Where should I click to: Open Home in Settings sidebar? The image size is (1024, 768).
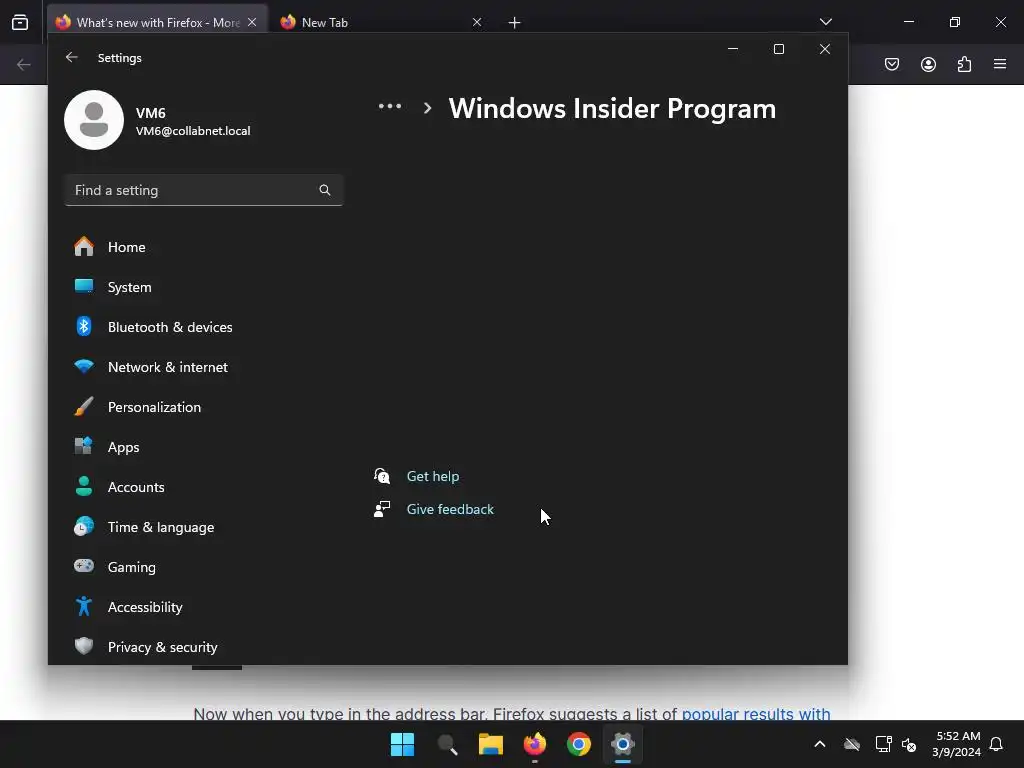[204, 247]
